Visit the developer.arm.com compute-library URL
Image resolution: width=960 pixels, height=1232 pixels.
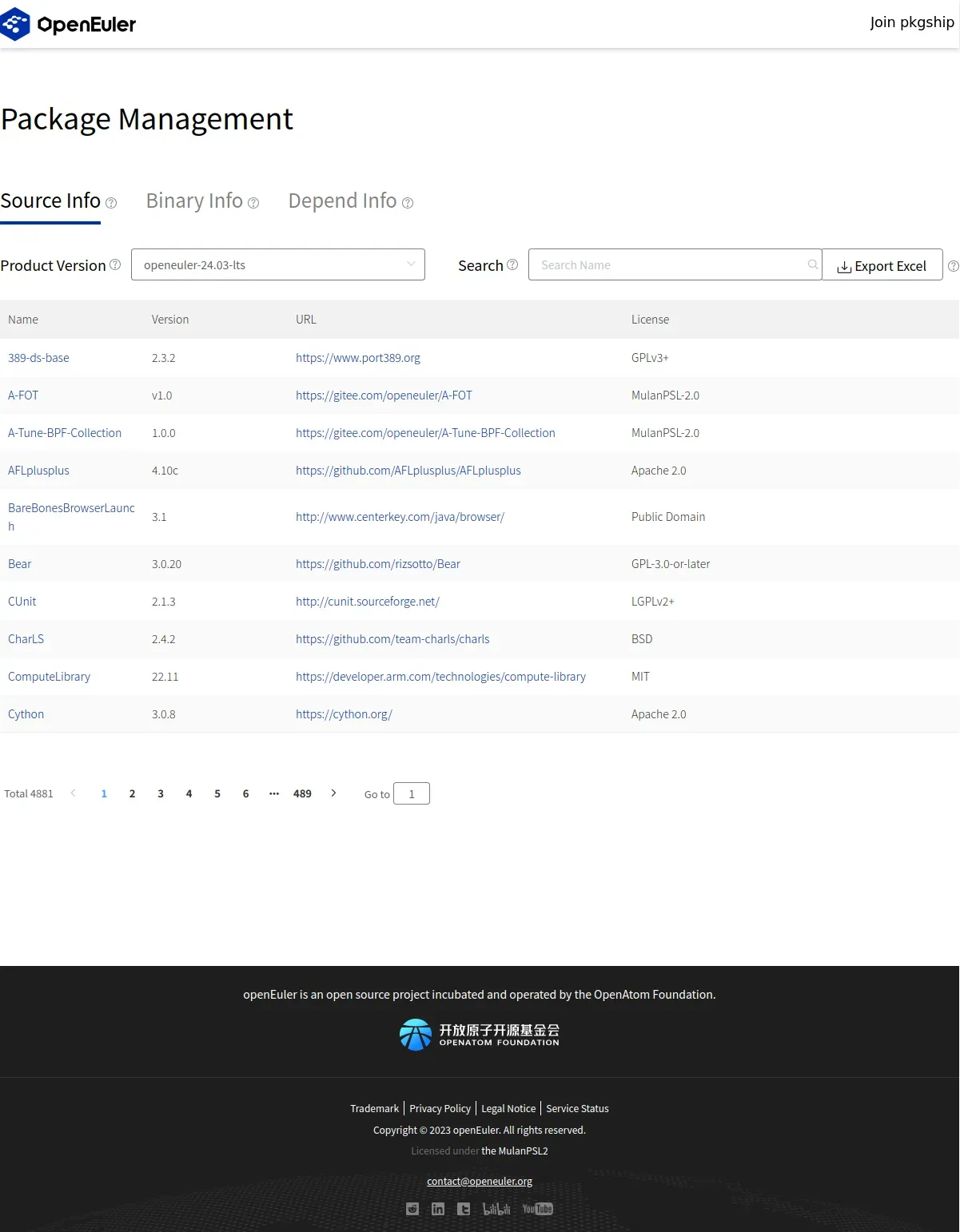440,677
